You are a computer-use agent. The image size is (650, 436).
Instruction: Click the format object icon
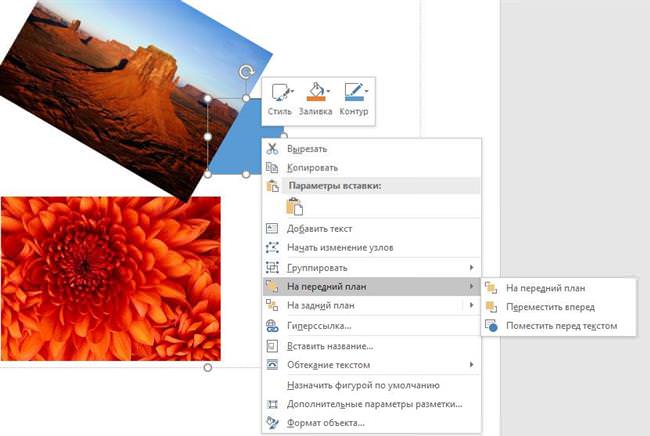click(x=272, y=423)
